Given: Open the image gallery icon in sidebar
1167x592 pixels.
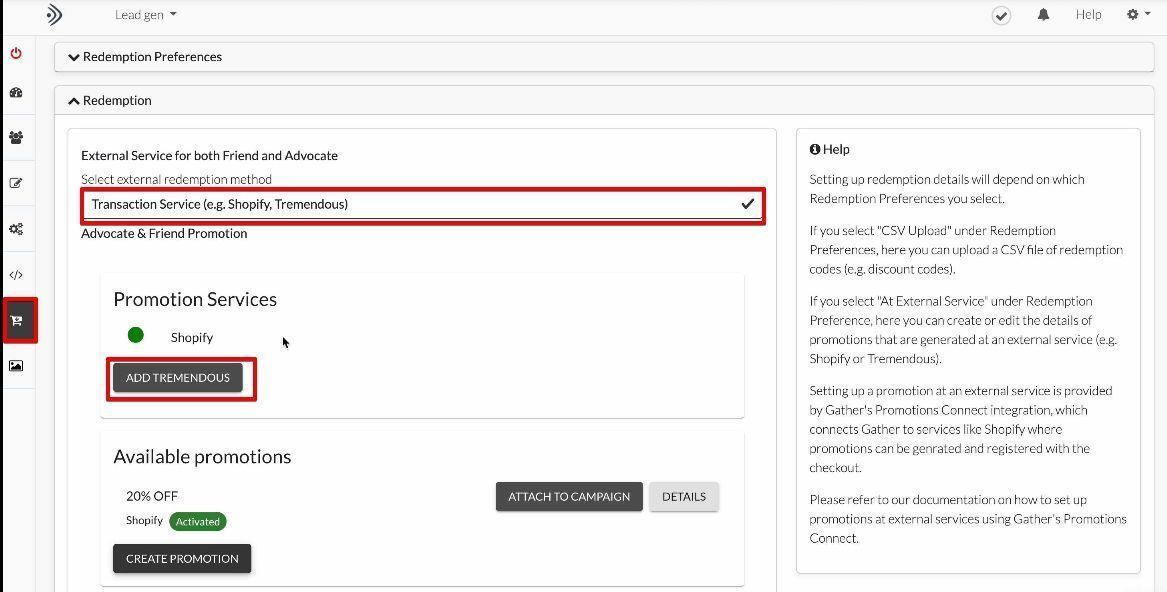Looking at the screenshot, I should (16, 366).
